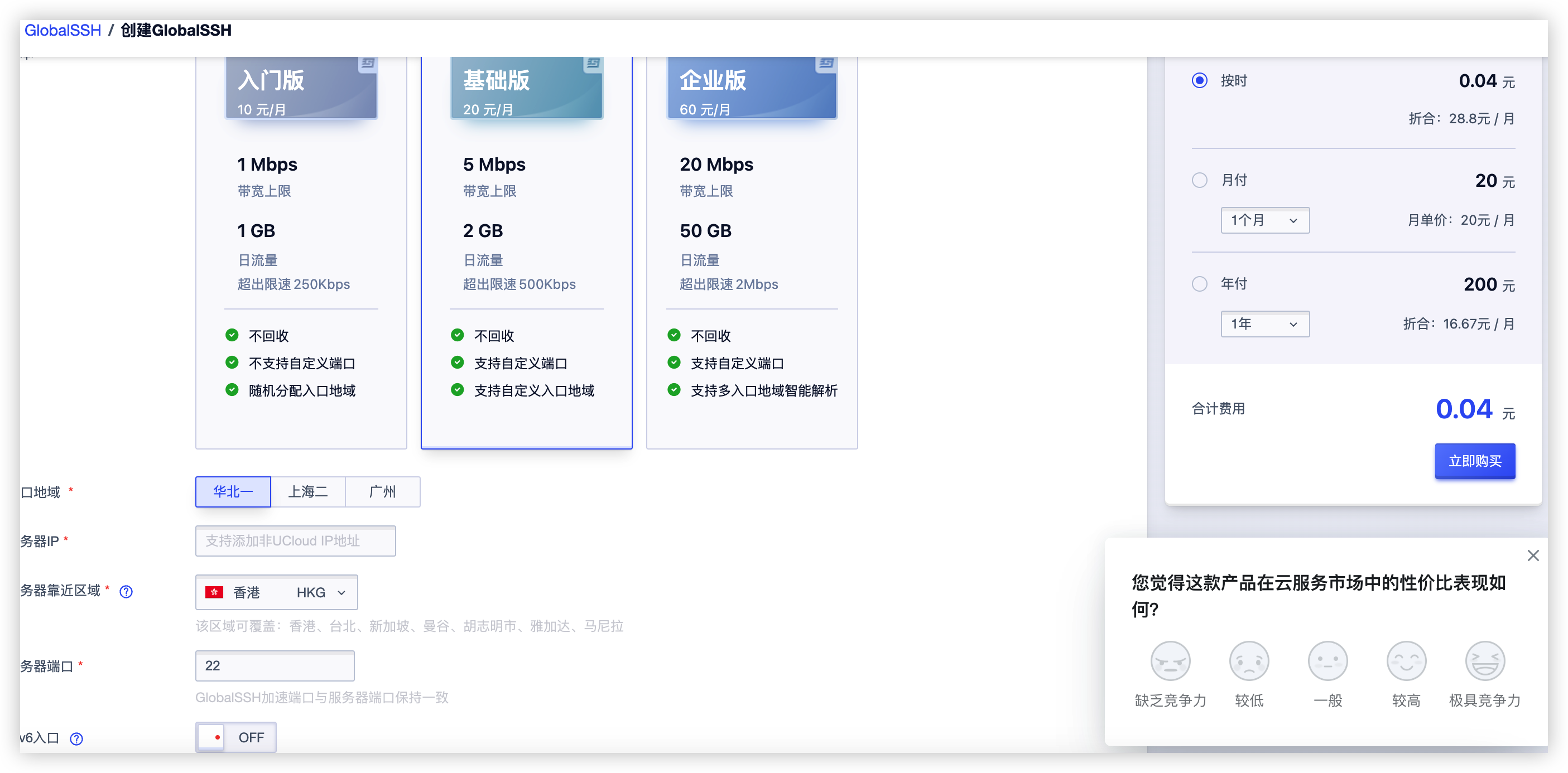Click the server IP input field
The height and width of the screenshot is (773, 1568).
[x=295, y=540]
